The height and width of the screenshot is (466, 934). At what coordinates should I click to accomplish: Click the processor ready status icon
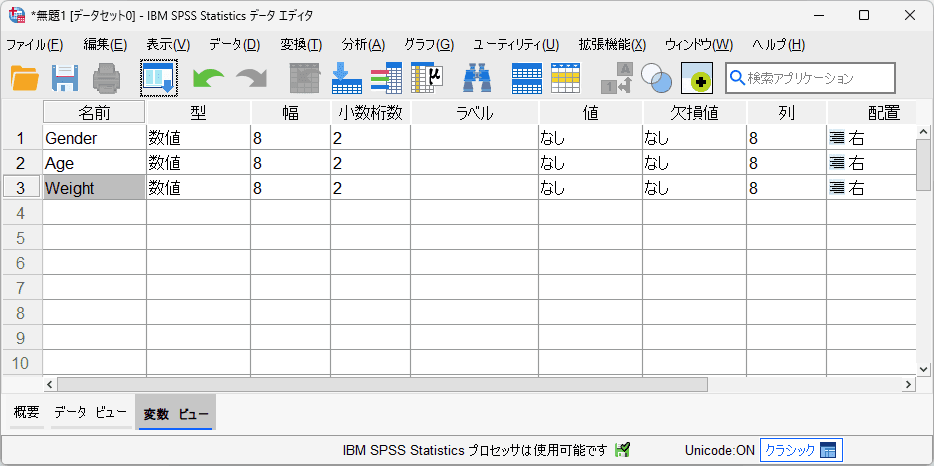[x=622, y=450]
